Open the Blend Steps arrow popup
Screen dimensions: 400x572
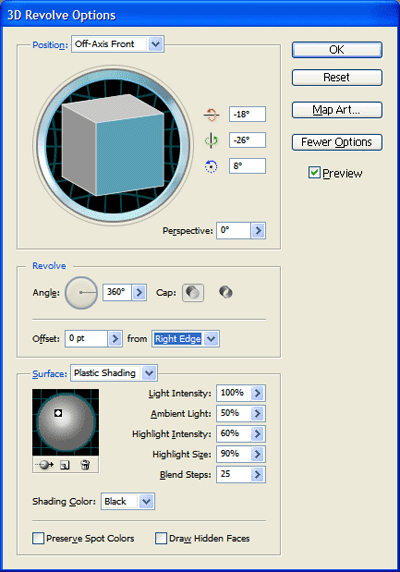point(258,475)
